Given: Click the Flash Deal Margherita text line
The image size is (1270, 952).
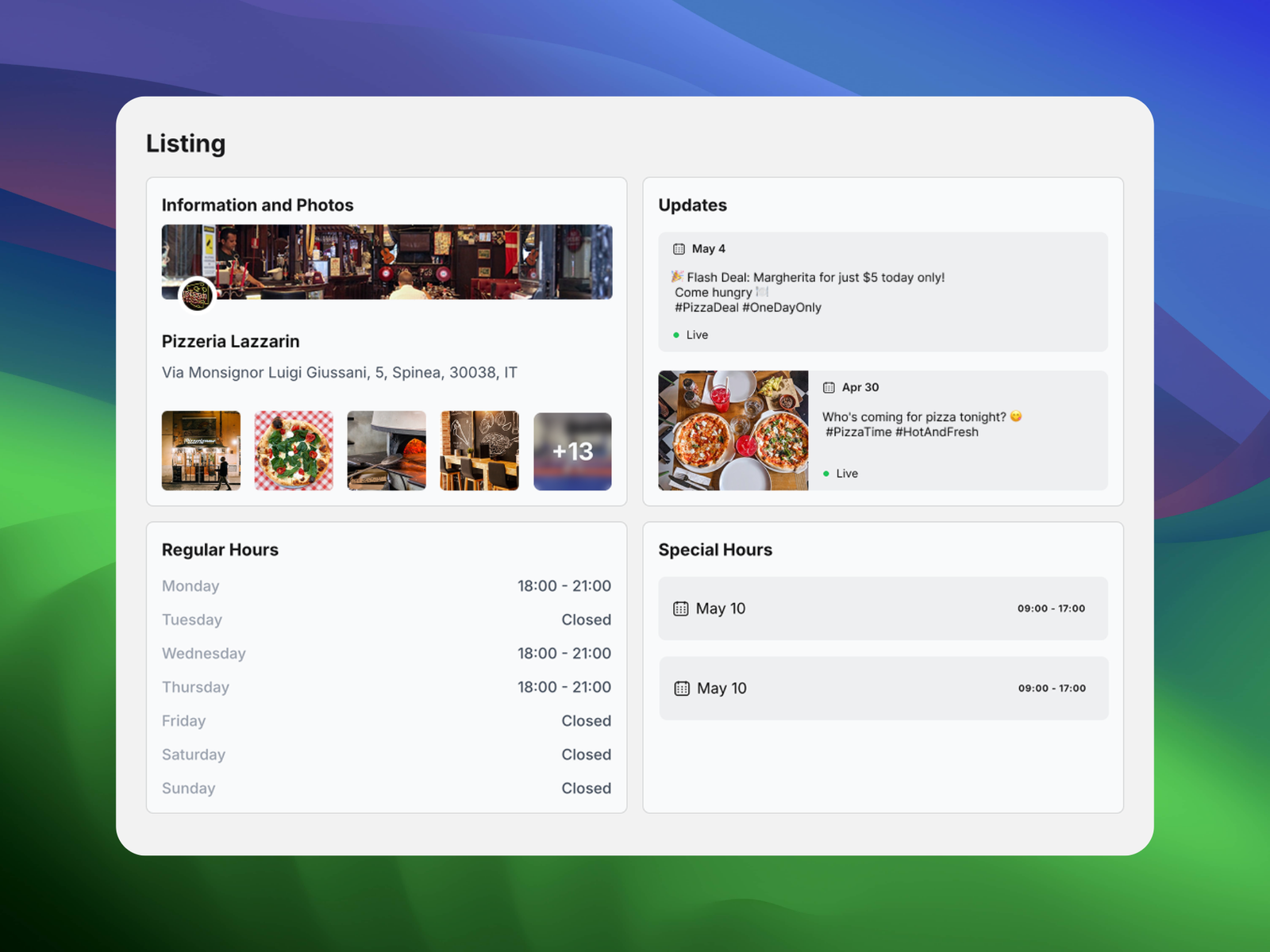Looking at the screenshot, I should pos(808,277).
